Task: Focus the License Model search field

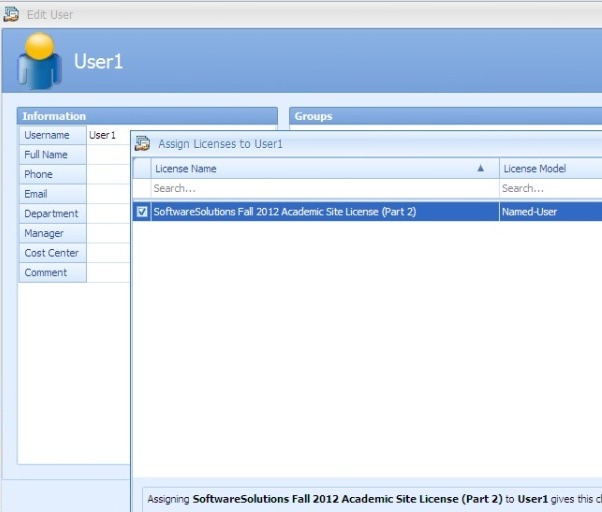Action: coord(551,188)
